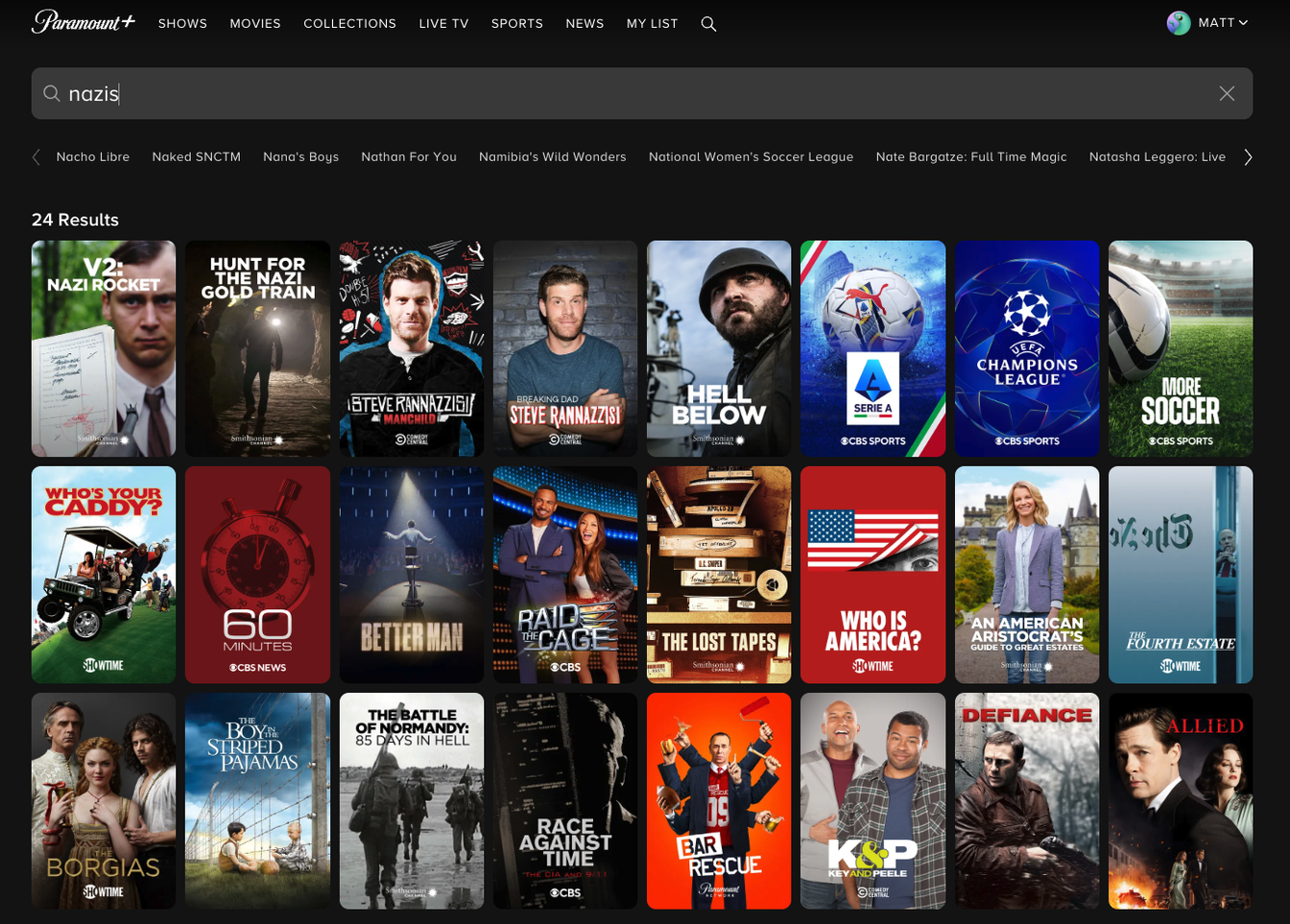This screenshot has height=924, width=1290.
Task: Open the Bar Rescue poster
Action: click(x=719, y=801)
